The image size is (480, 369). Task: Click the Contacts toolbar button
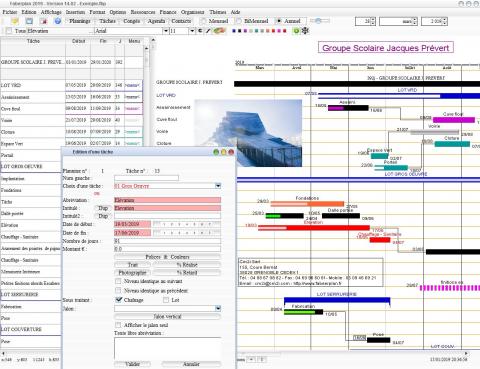click(181, 21)
